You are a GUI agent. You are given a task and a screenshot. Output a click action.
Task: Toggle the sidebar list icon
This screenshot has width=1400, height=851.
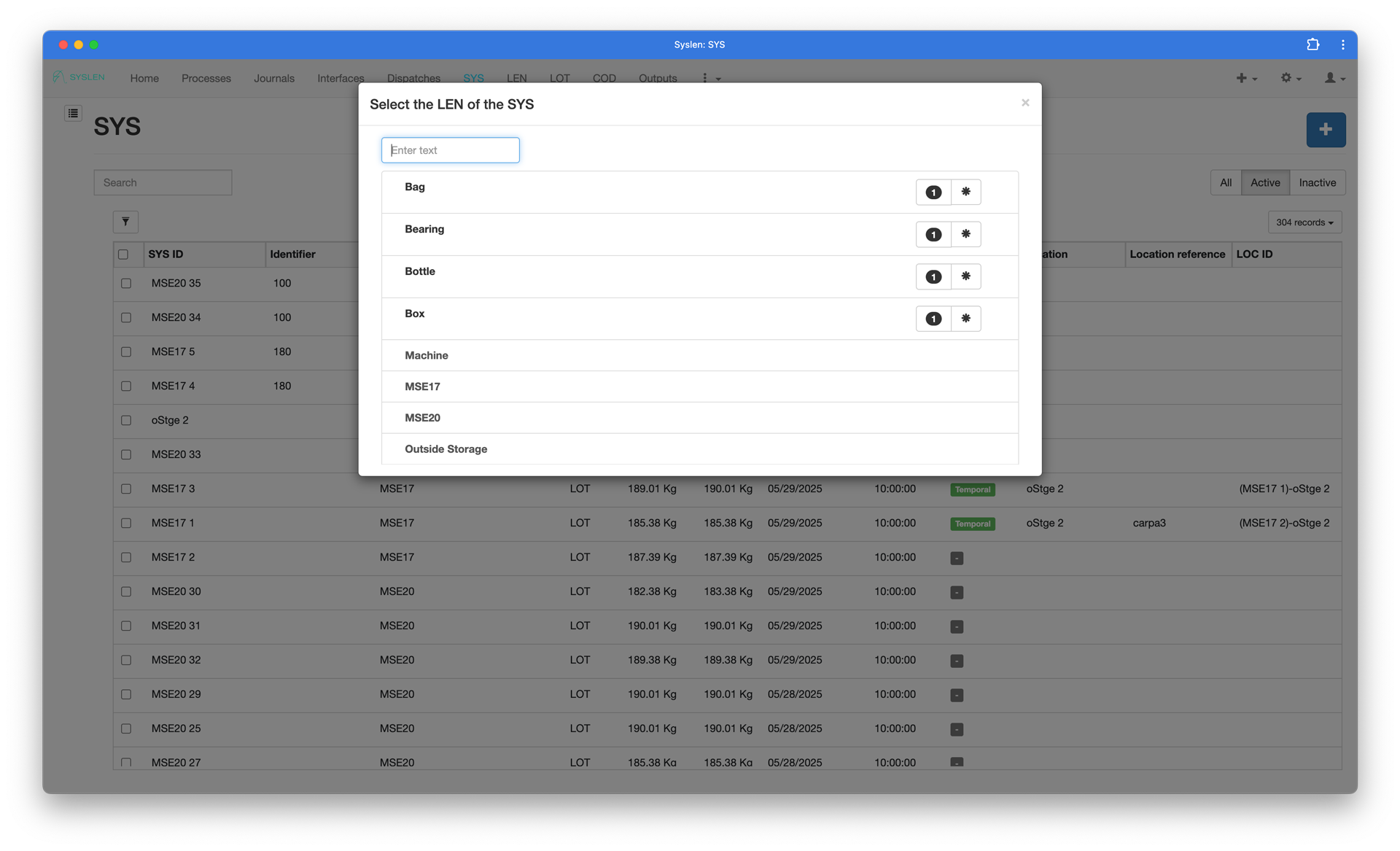point(73,113)
